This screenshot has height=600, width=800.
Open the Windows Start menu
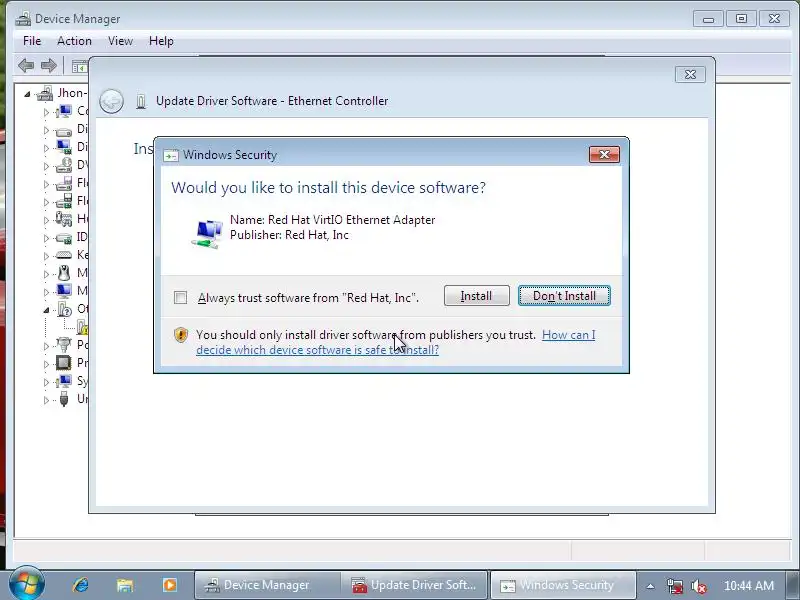pyautogui.click(x=27, y=584)
